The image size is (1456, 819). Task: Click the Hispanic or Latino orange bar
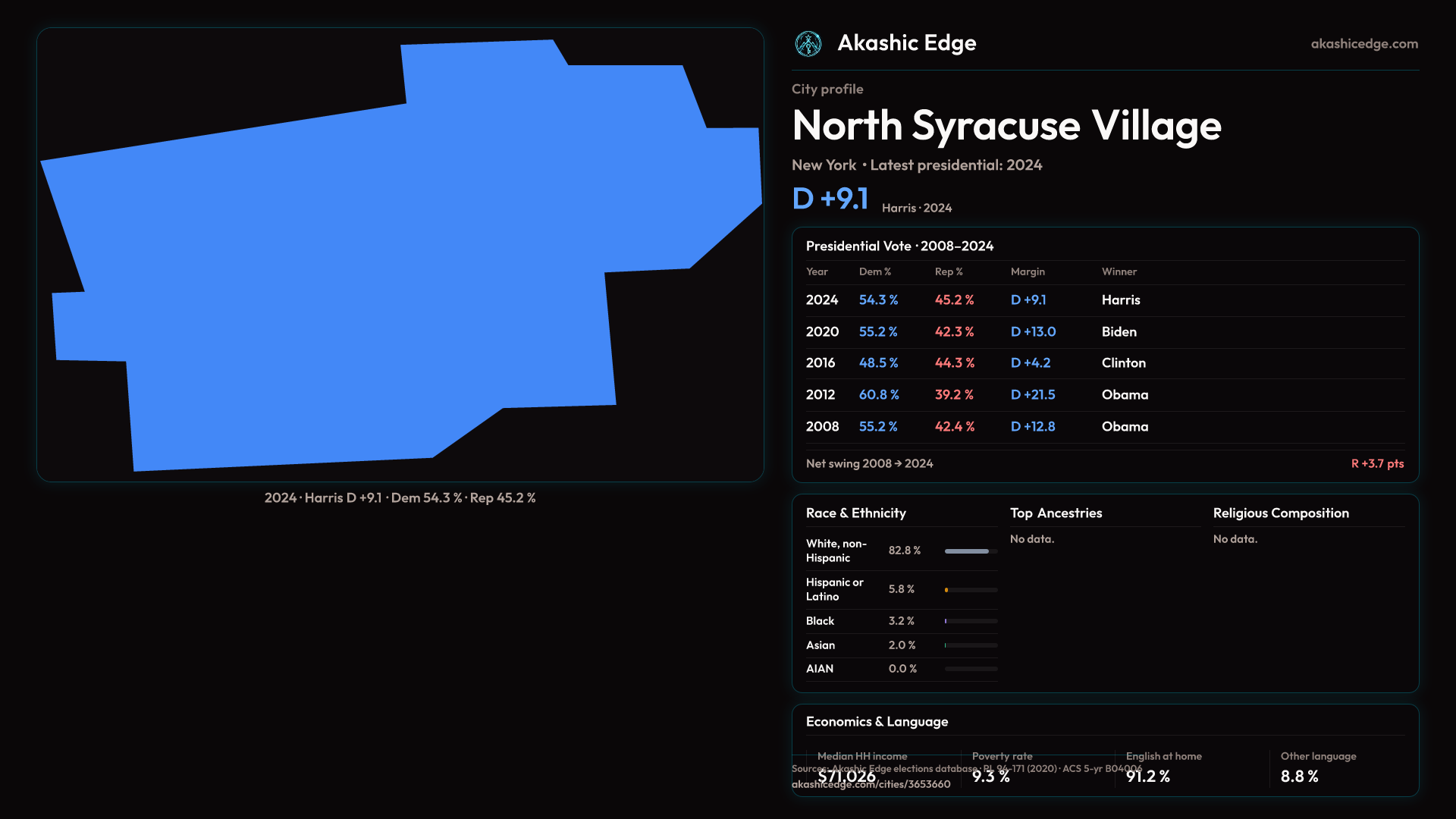click(946, 590)
